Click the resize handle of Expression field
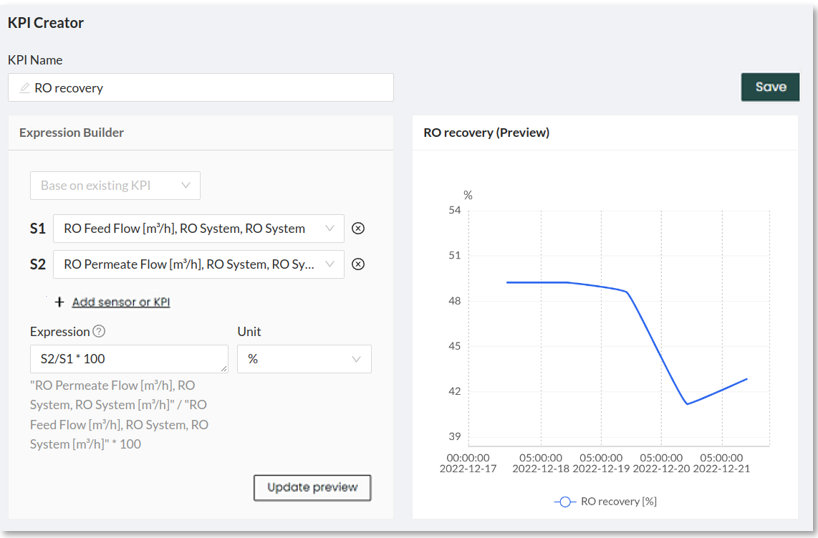This screenshot has width=818, height=538. click(x=224, y=369)
